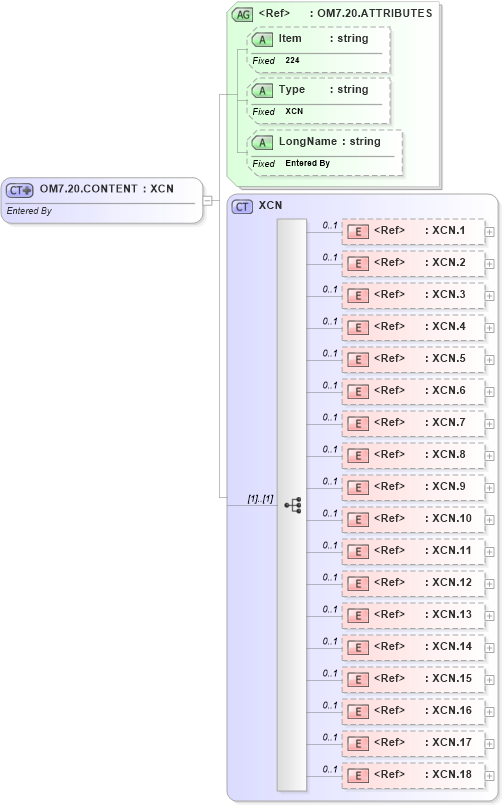Viewport: 502px width, 805px height.
Task: Click the E icon of XCN.5
Action: tap(358, 359)
